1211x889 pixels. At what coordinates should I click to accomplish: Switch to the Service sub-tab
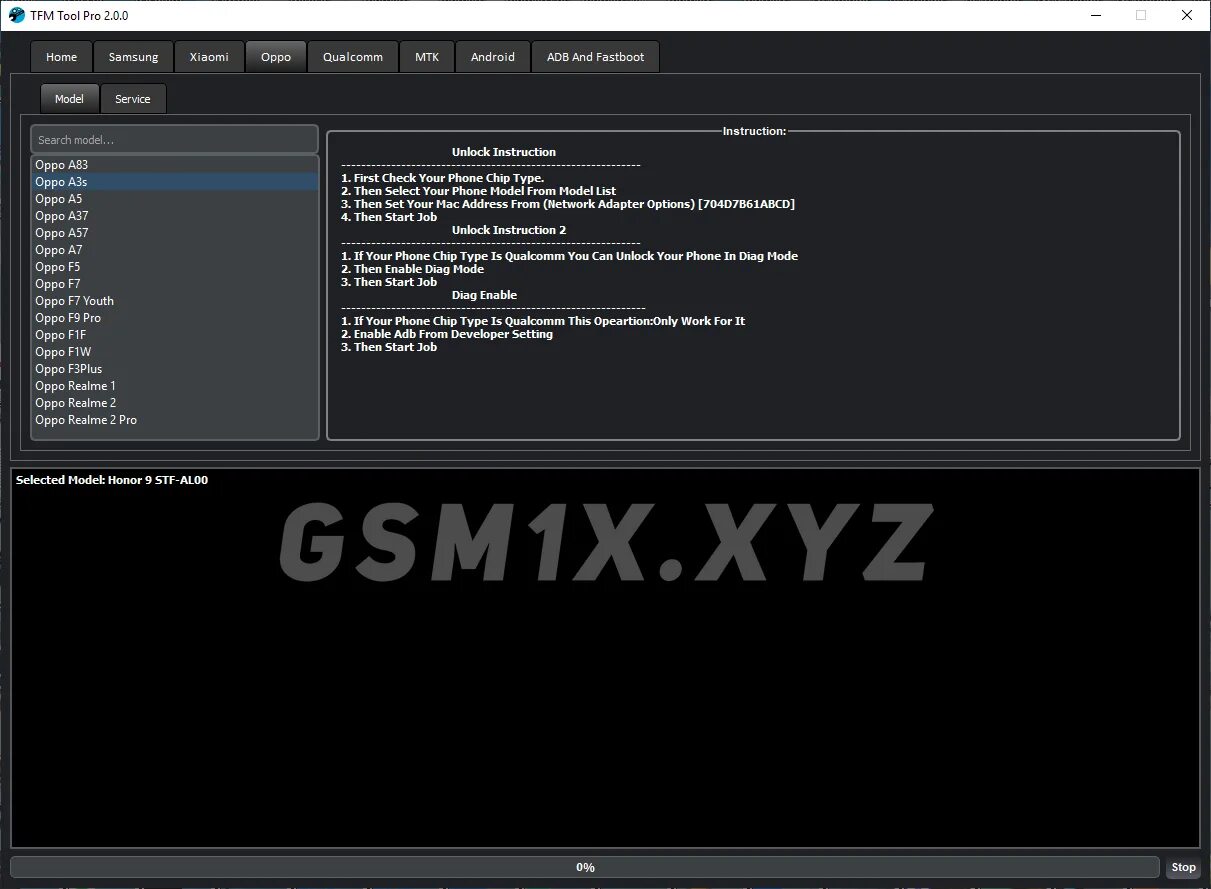tap(133, 99)
